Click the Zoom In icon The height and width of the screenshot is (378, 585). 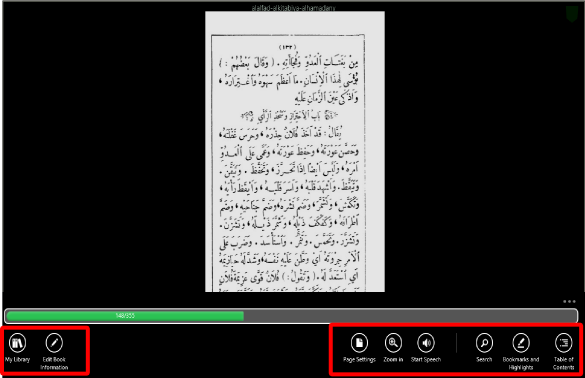click(393, 343)
